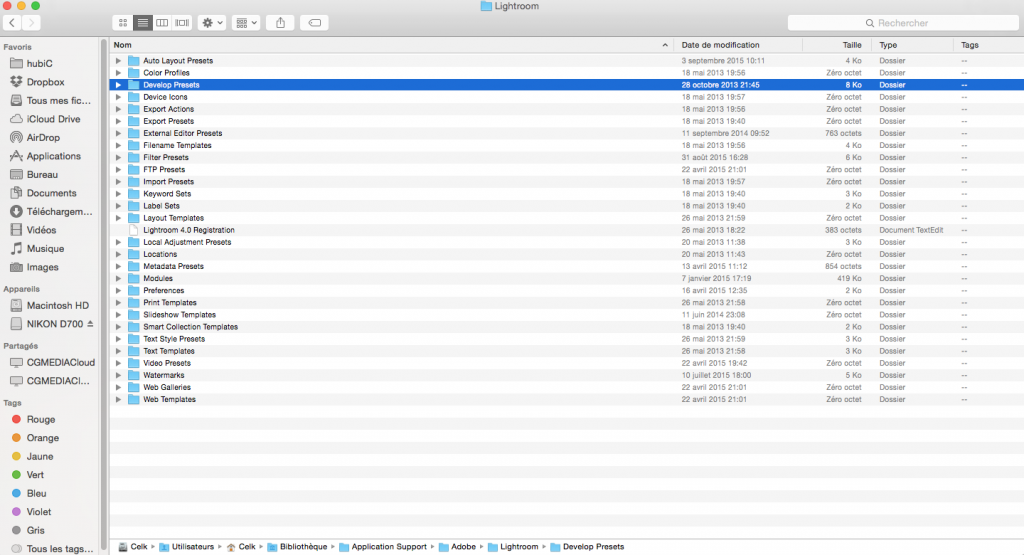The height and width of the screenshot is (555, 1024).
Task: Expand the Watermarks folder
Action: click(118, 375)
